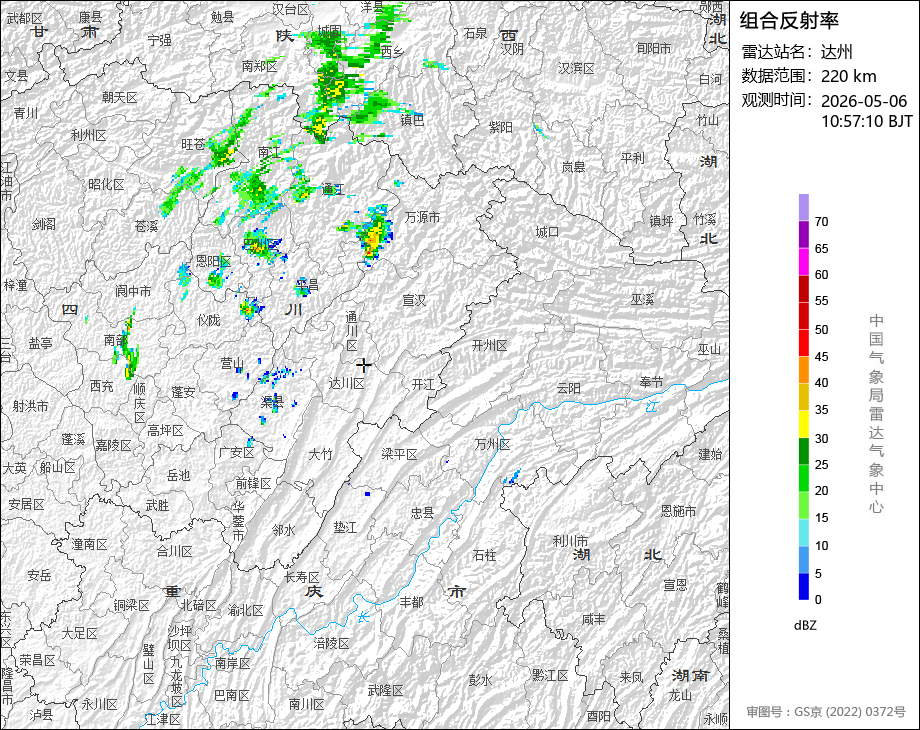The image size is (920, 730).
Task: Click the station name text 达州
Action: coord(837,52)
